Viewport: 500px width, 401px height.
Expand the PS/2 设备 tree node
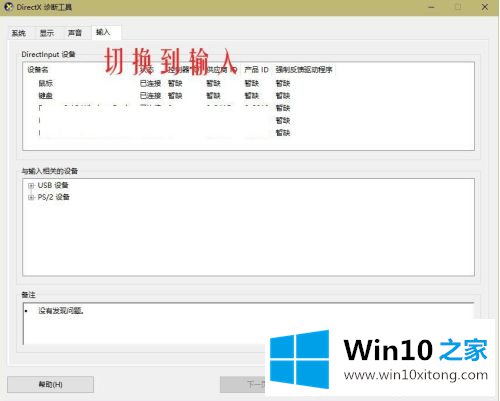click(31, 197)
